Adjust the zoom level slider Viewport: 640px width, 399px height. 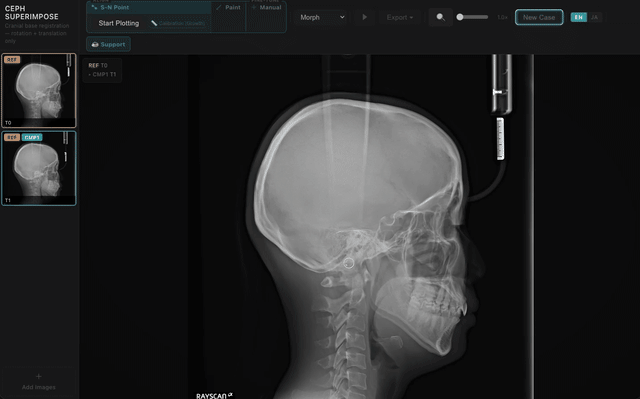pos(473,17)
